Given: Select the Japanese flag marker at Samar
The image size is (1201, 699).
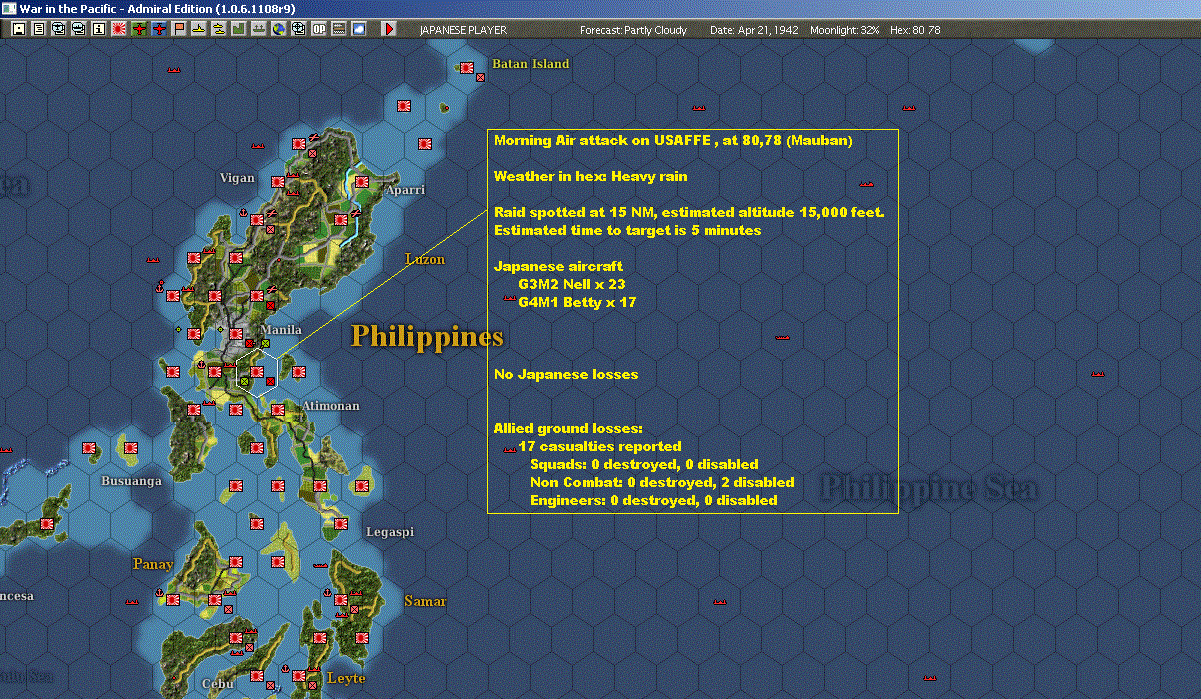Looking at the screenshot, I should tap(341, 600).
